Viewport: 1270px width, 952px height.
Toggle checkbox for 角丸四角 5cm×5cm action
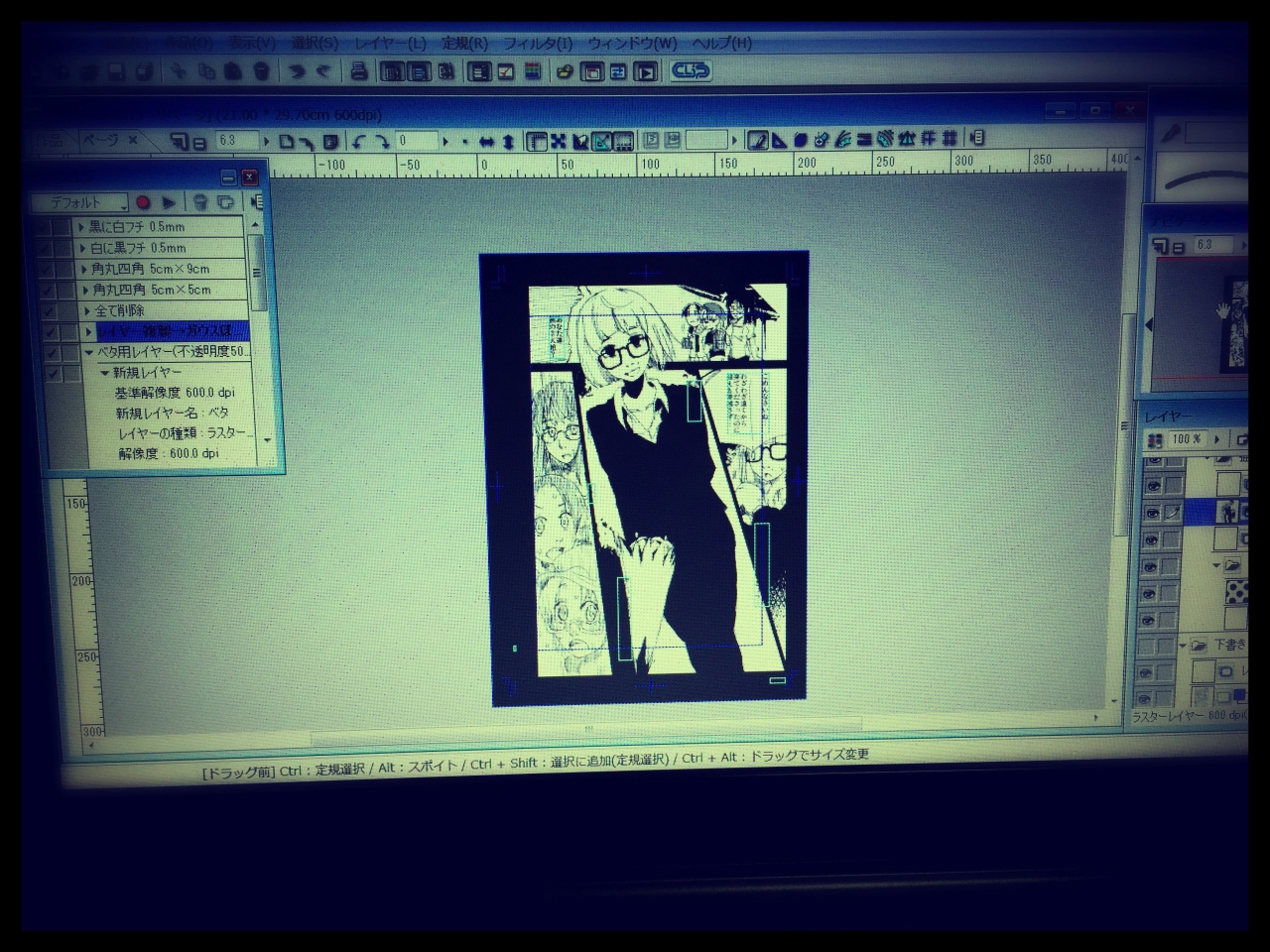point(47,290)
